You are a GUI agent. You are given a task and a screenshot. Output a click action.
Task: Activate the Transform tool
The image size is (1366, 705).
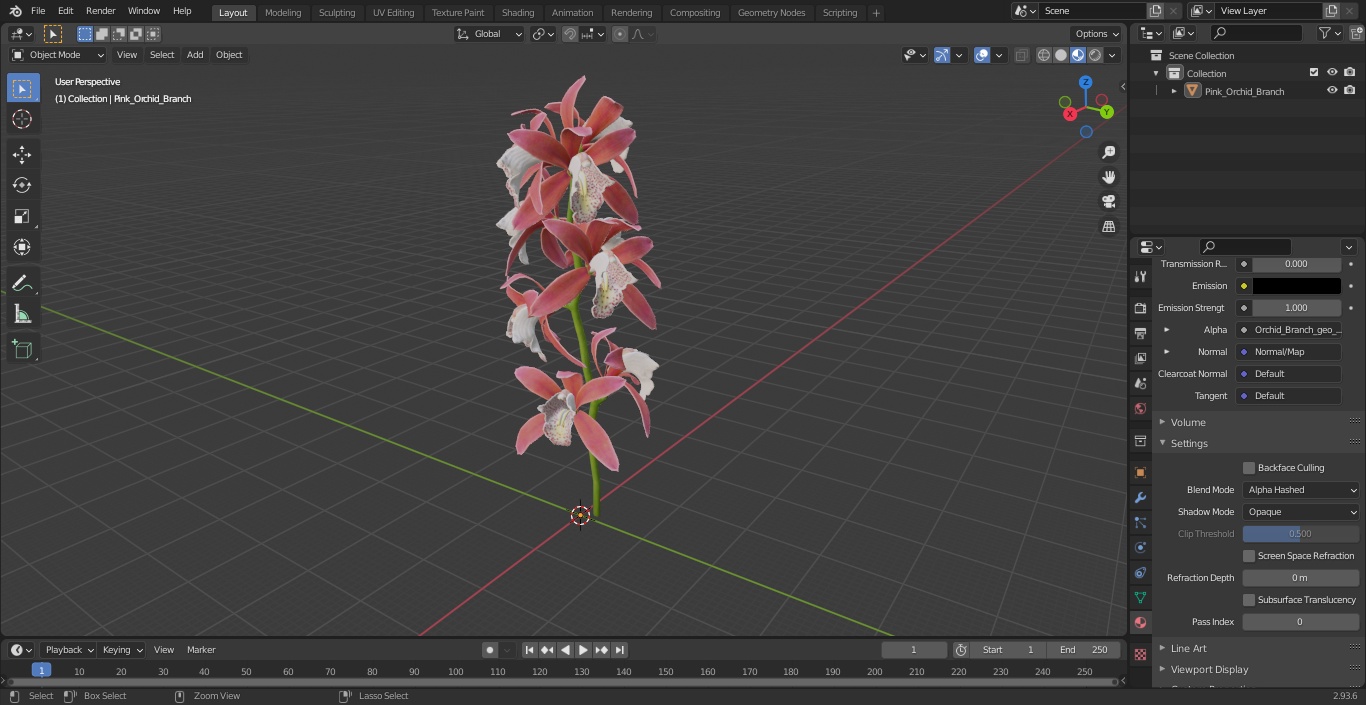pos(22,247)
